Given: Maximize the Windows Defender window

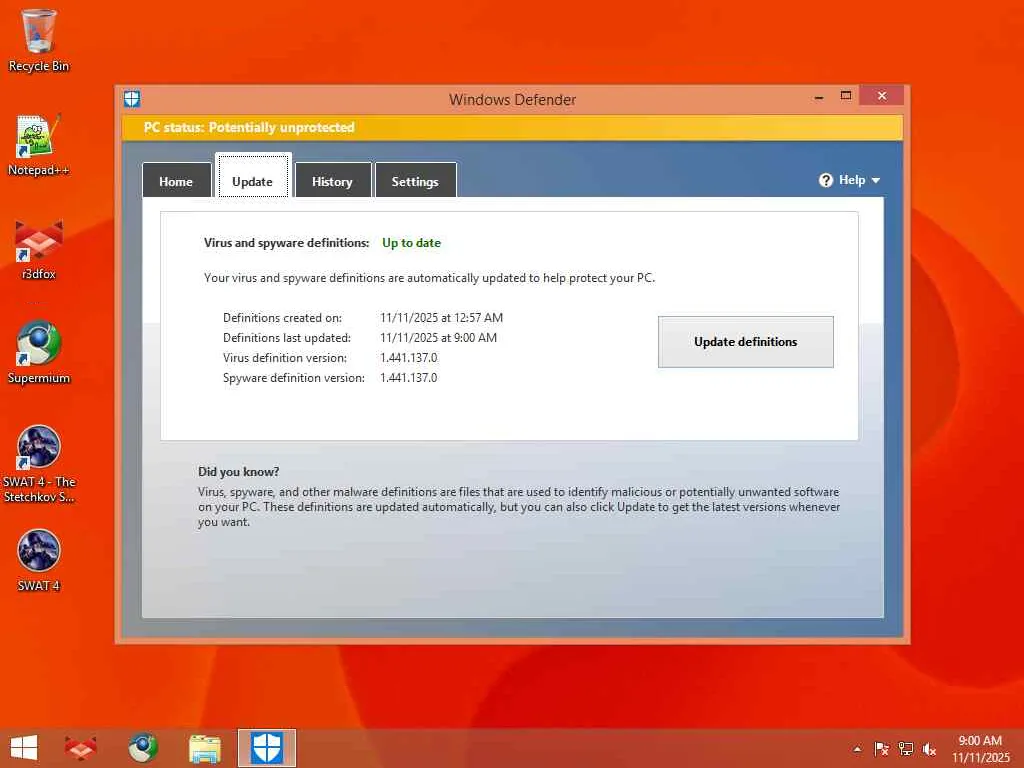Looking at the screenshot, I should coord(846,96).
